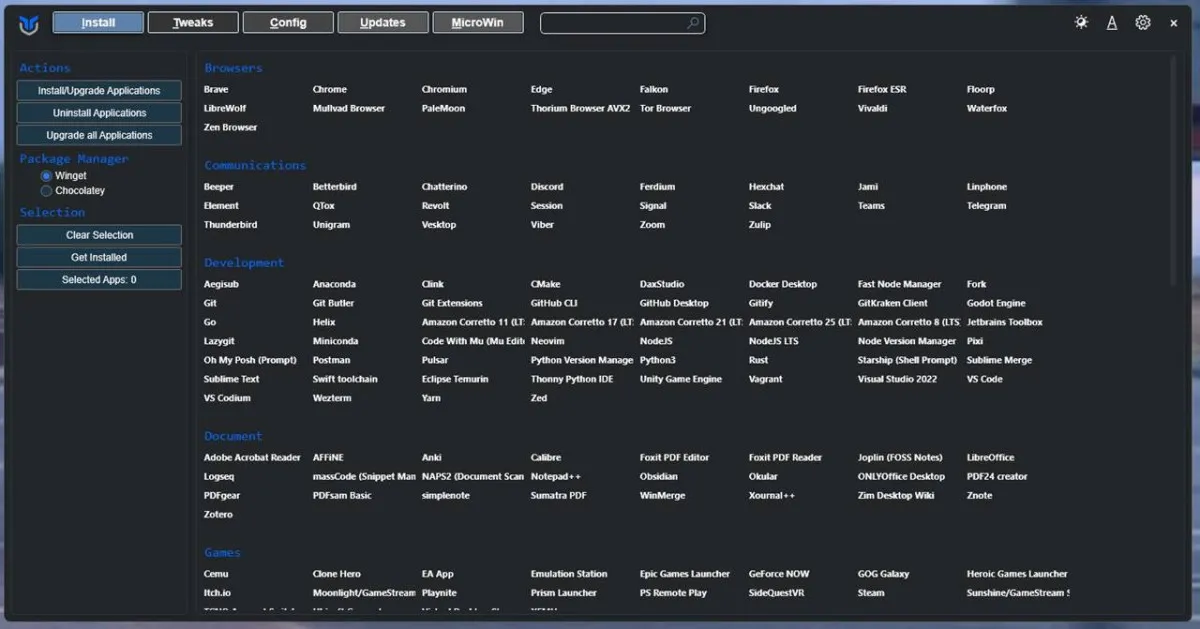Select GOG Galaxy entry
This screenshot has height=629, width=1200.
(x=883, y=574)
